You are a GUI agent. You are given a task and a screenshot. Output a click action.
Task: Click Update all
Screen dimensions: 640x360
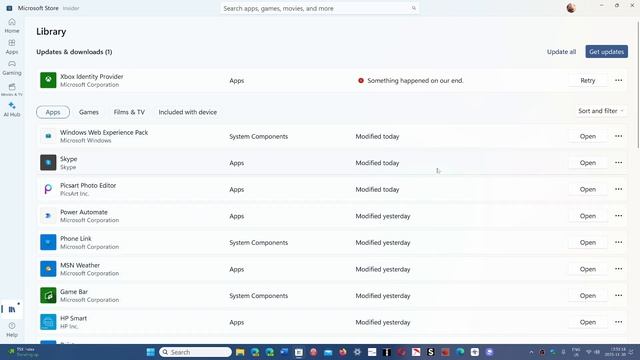coord(561,51)
